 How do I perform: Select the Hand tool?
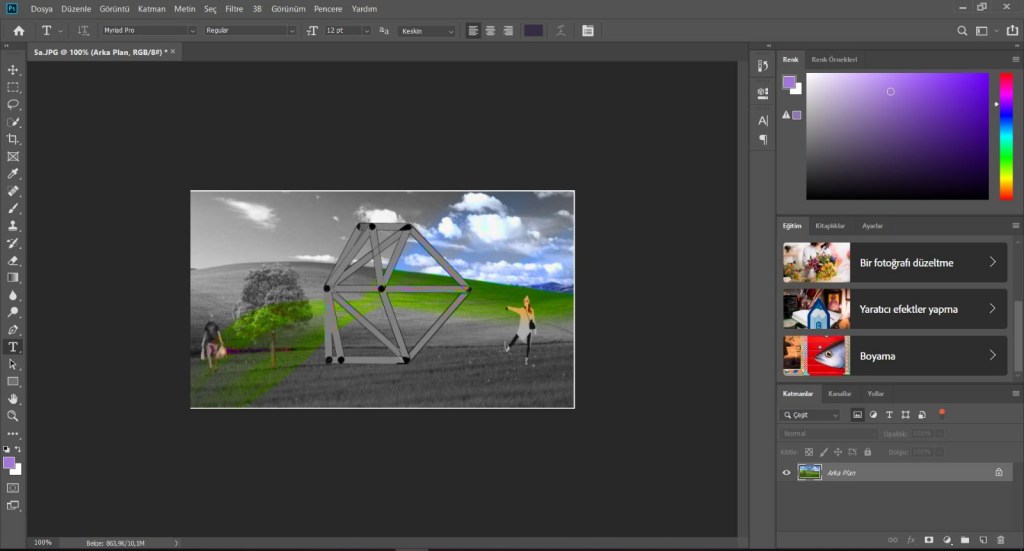click(x=13, y=398)
